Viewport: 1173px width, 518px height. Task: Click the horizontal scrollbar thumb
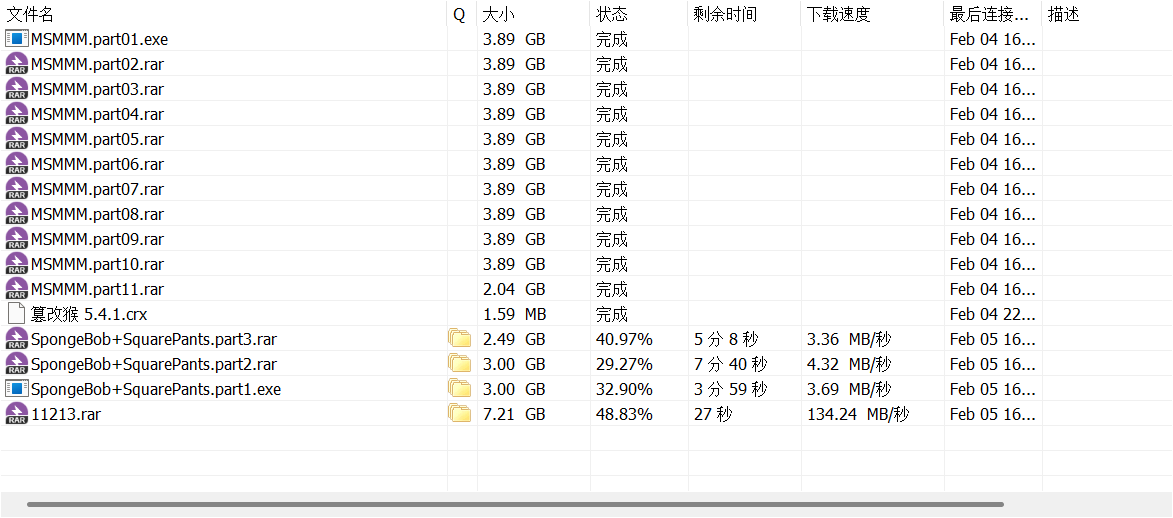[x=515, y=505]
